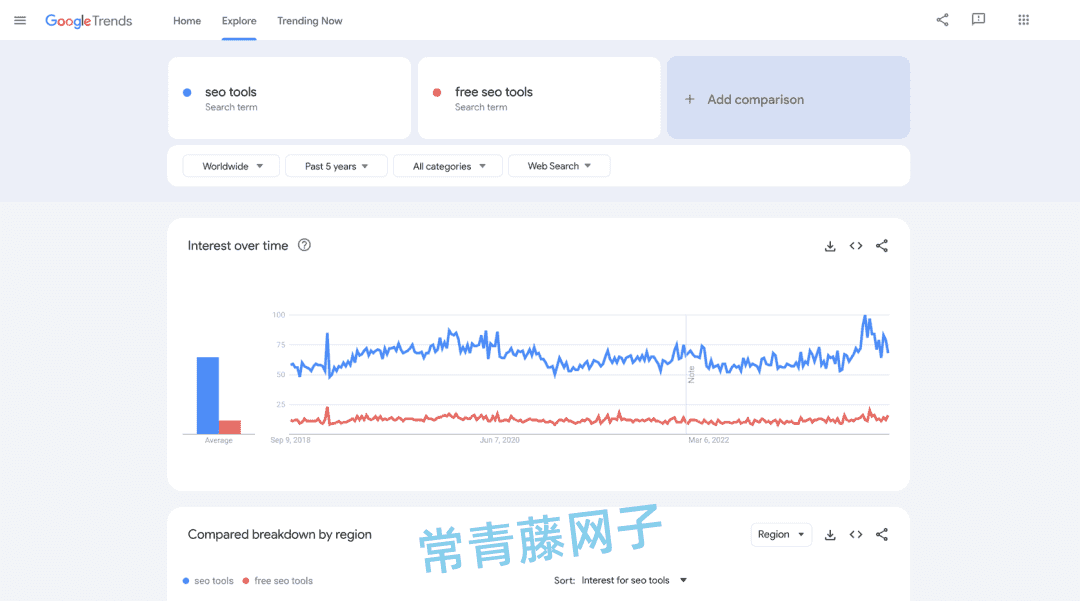This screenshot has width=1080, height=601.
Task: Open the hamburger main menu
Action: [20, 21]
